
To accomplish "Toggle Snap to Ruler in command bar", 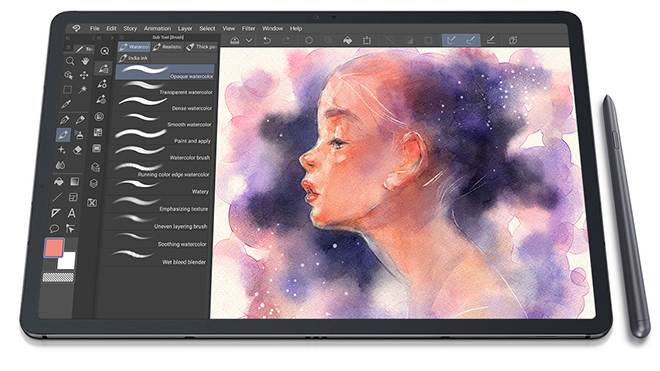I will click(451, 40).
